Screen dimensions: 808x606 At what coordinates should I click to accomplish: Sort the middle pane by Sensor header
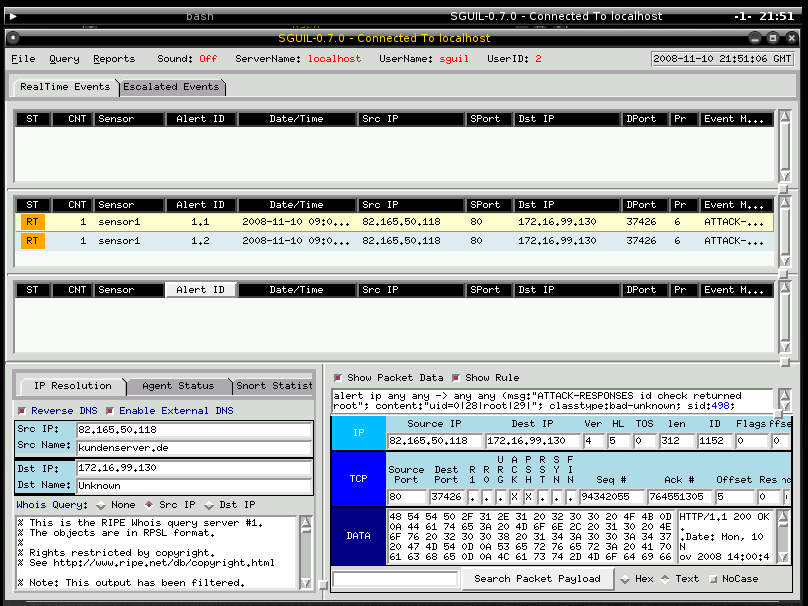tap(129, 205)
